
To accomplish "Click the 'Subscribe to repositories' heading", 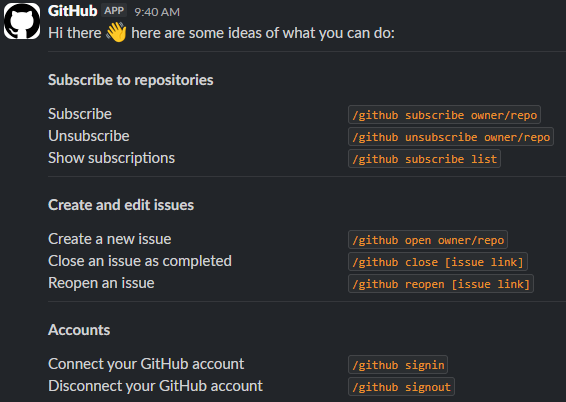I will [x=131, y=80].
